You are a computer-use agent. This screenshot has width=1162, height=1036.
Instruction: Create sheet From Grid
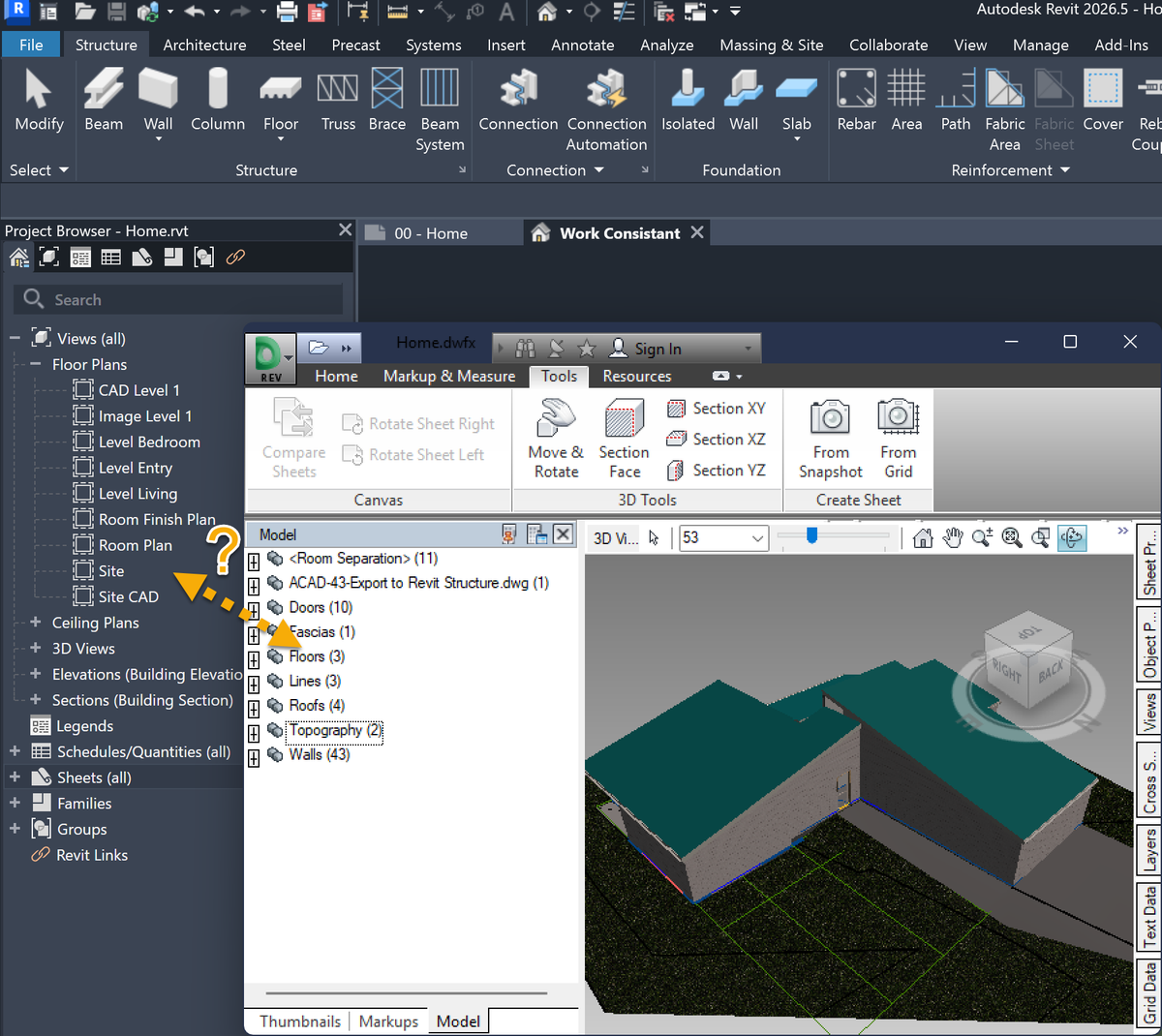point(899,441)
